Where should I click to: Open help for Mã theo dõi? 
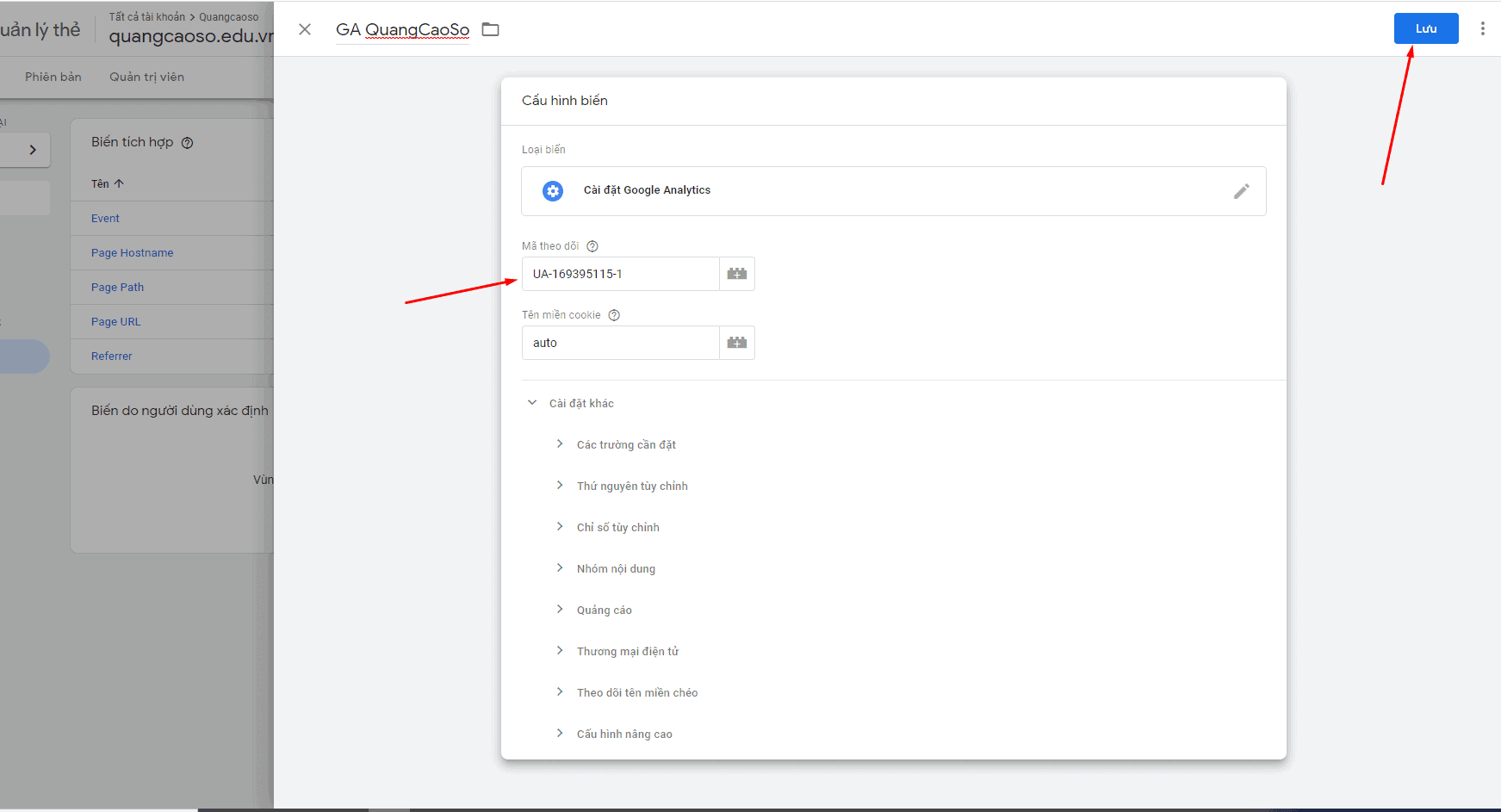click(592, 246)
